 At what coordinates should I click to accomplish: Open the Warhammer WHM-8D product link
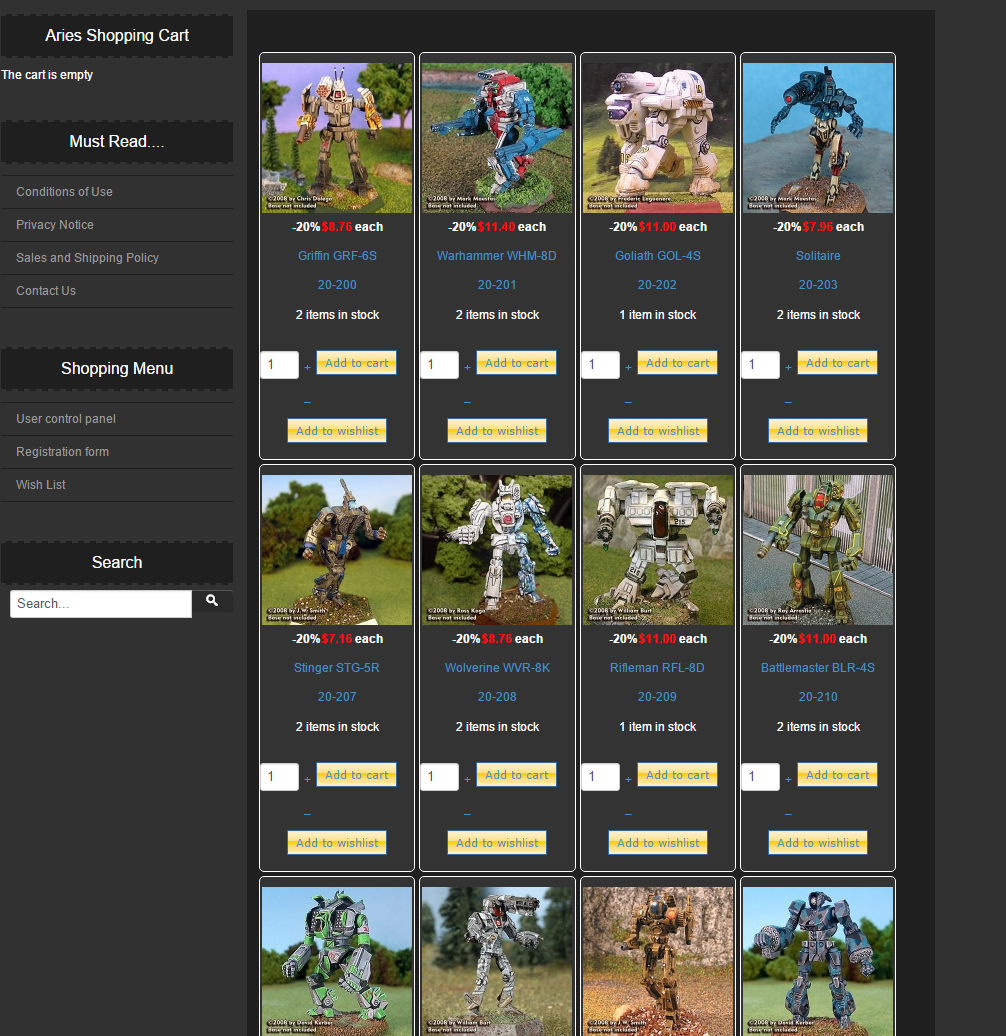497,256
